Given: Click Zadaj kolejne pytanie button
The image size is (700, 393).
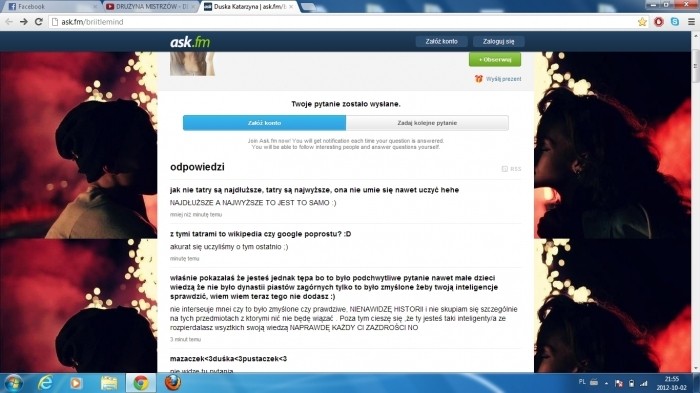Looking at the screenshot, I should pos(427,123).
